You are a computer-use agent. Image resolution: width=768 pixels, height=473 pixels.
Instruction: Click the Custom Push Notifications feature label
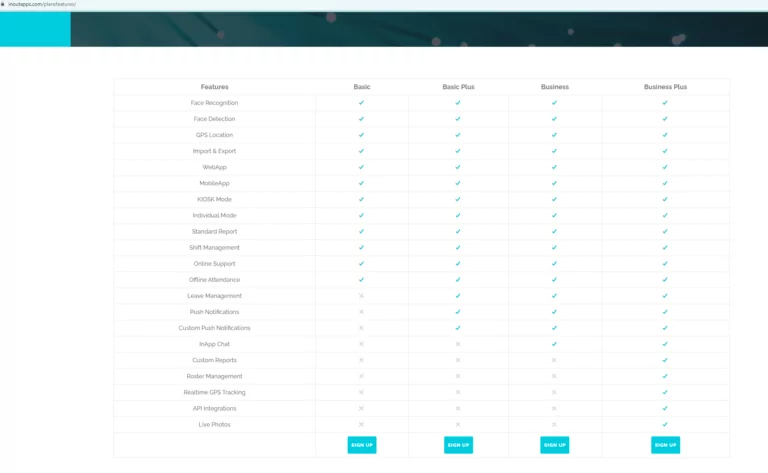pos(215,328)
